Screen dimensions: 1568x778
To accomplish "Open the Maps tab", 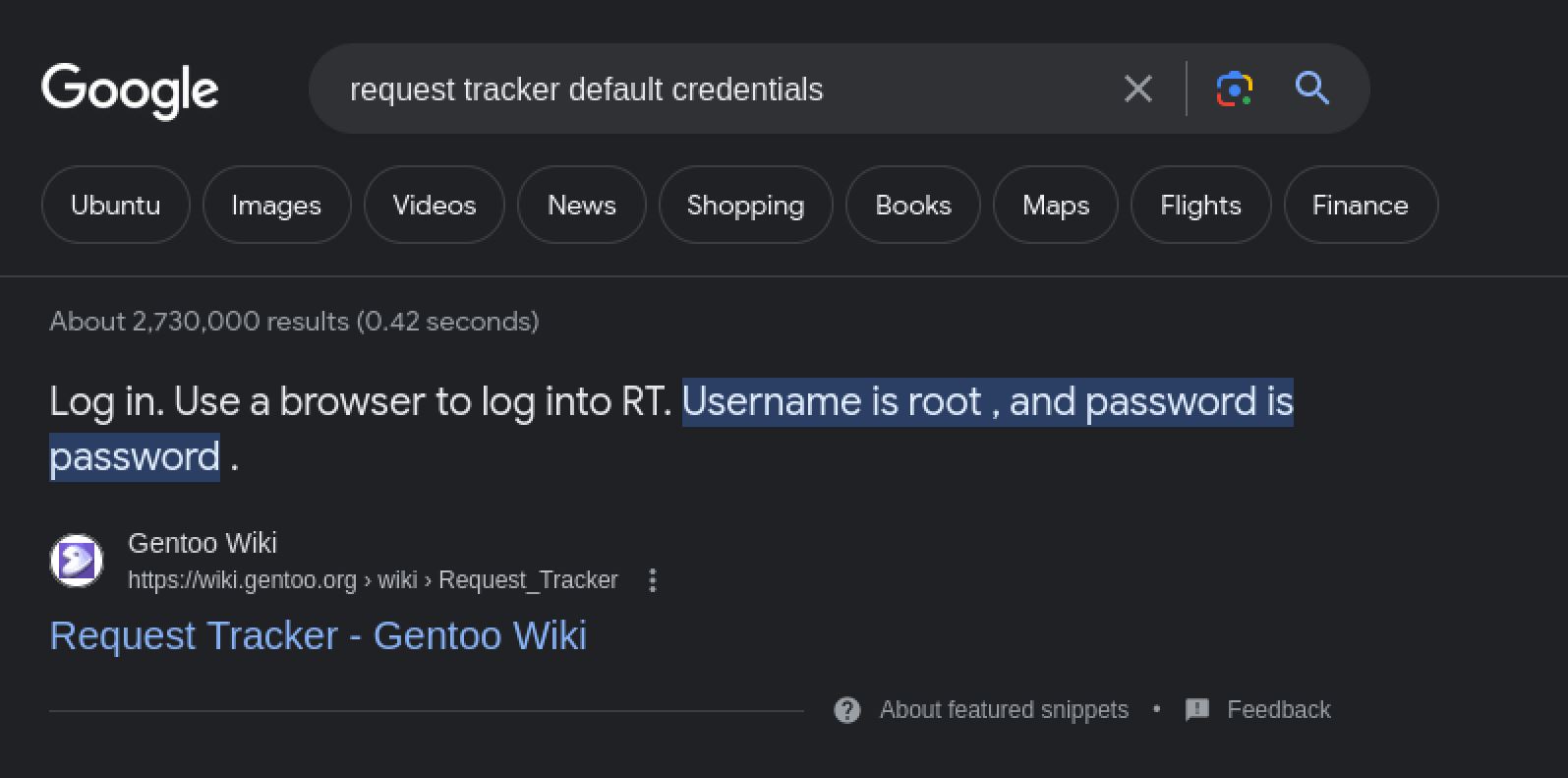I will pyautogui.click(x=1055, y=205).
